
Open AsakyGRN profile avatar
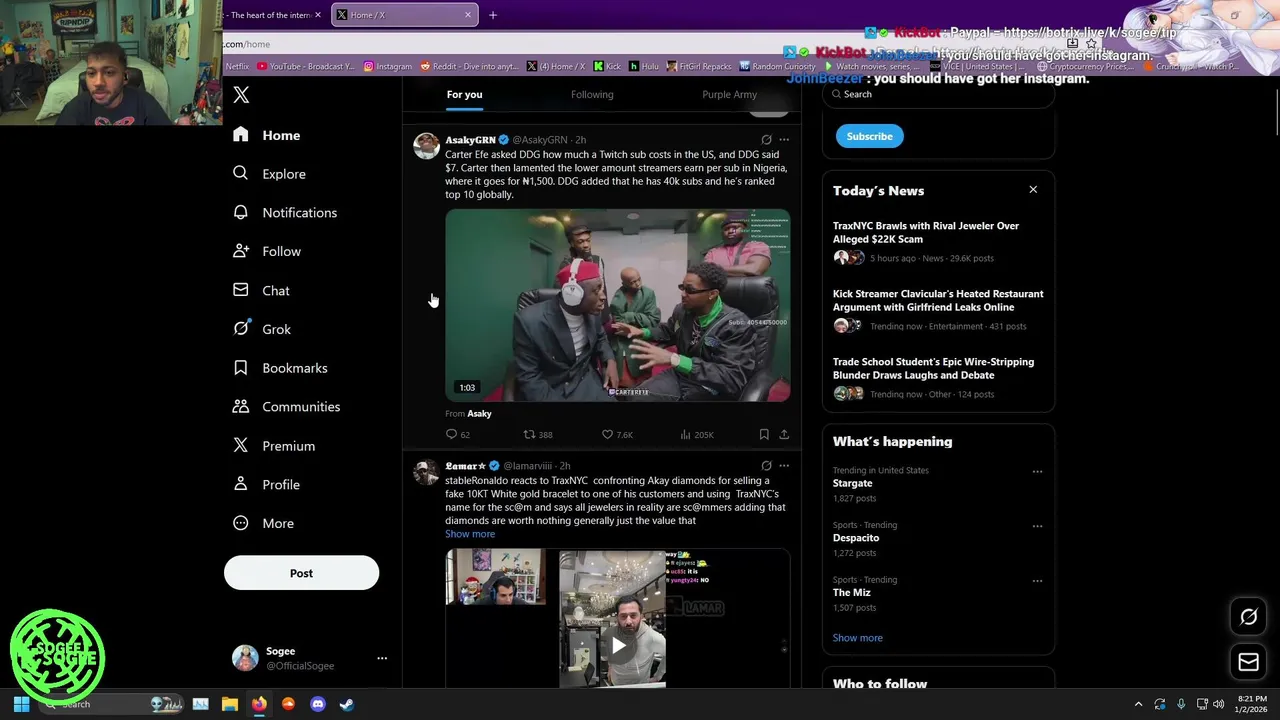tap(427, 146)
